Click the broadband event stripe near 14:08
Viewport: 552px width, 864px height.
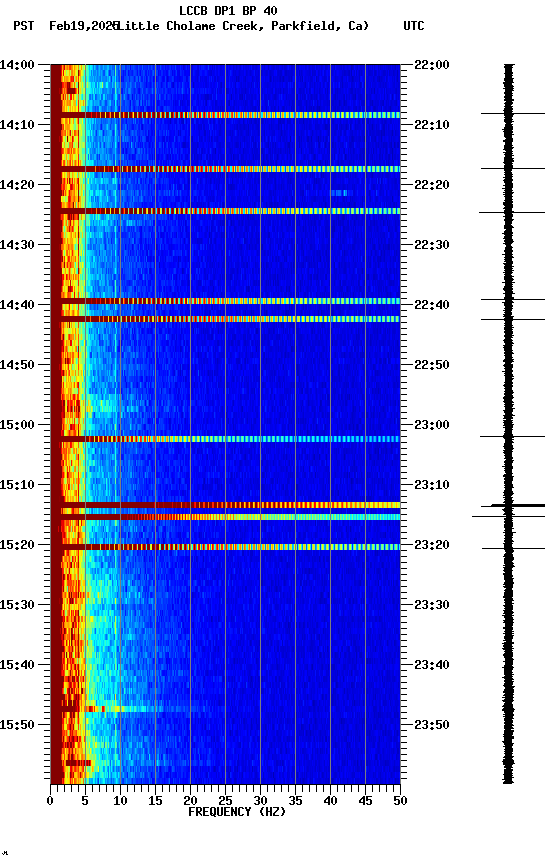pyautogui.click(x=230, y=115)
